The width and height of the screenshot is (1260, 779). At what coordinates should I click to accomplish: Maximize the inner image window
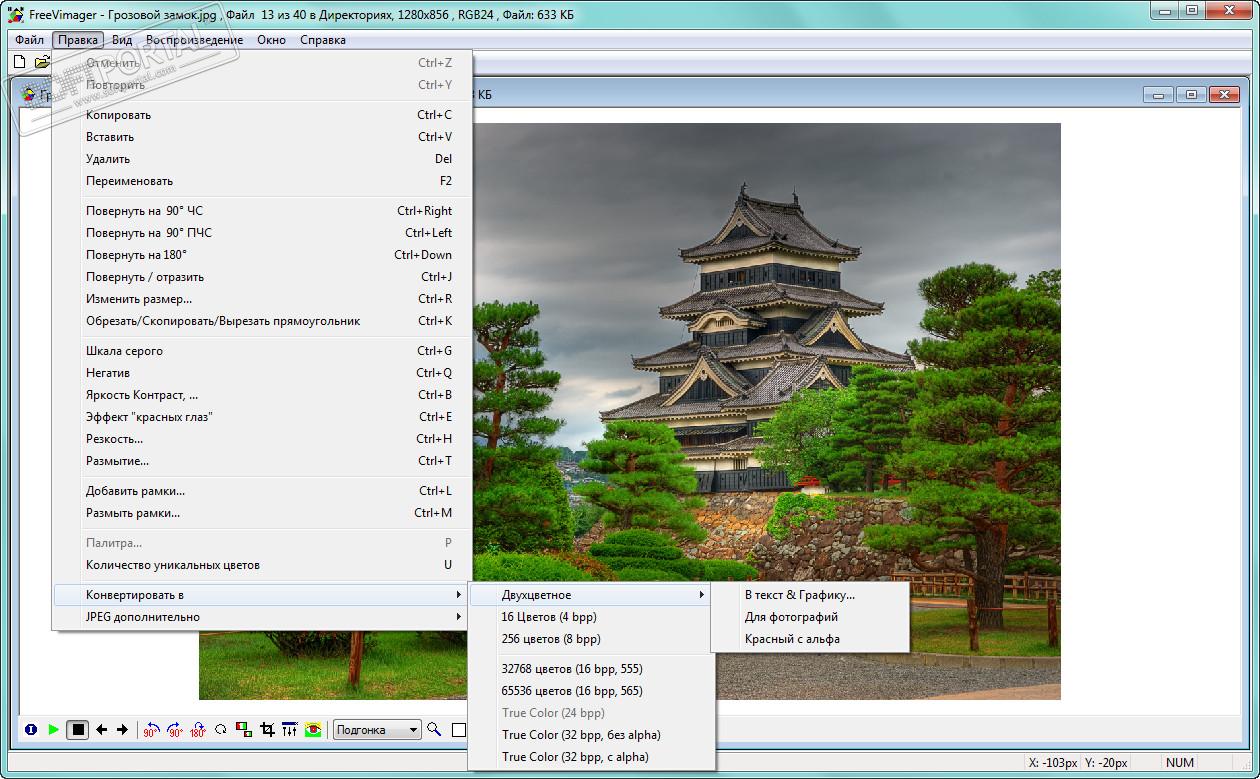pos(1191,95)
